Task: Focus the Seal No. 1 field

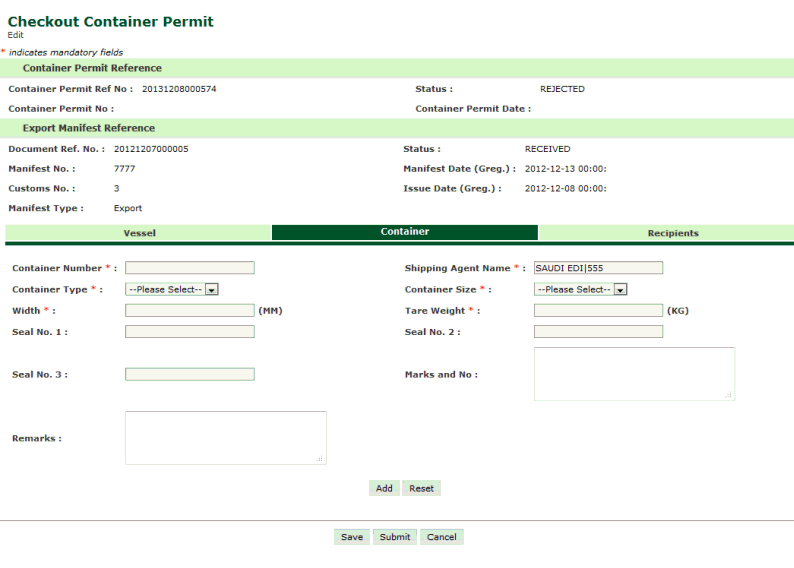Action: tap(190, 332)
